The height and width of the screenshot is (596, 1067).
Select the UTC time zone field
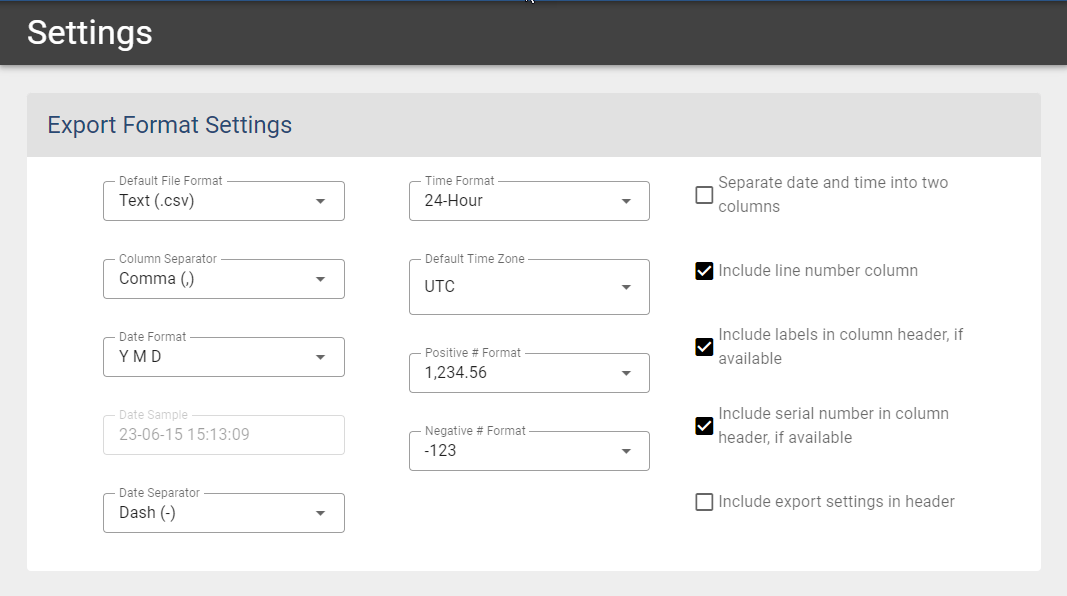pyautogui.click(x=529, y=286)
